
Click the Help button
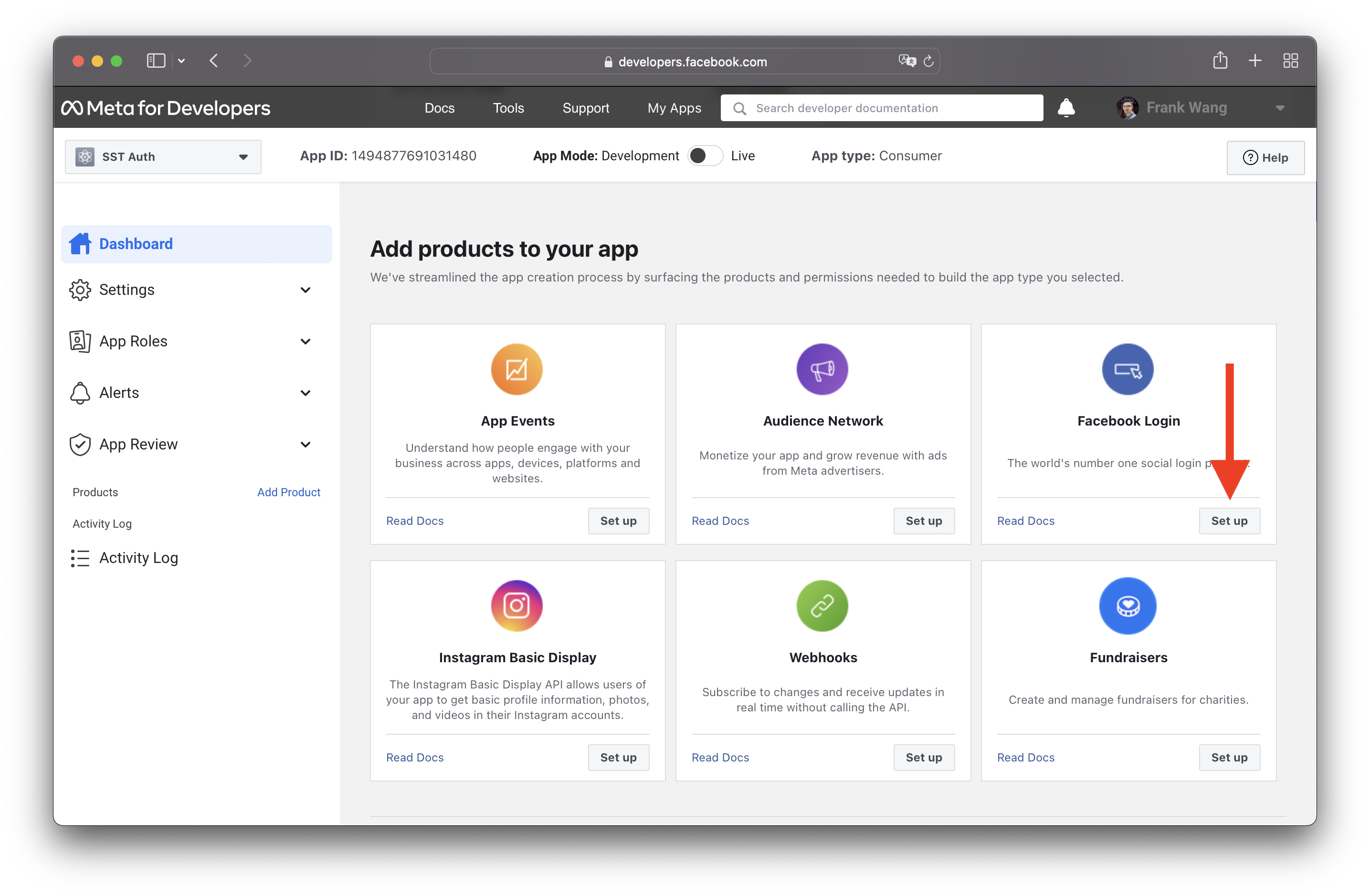tap(1265, 157)
